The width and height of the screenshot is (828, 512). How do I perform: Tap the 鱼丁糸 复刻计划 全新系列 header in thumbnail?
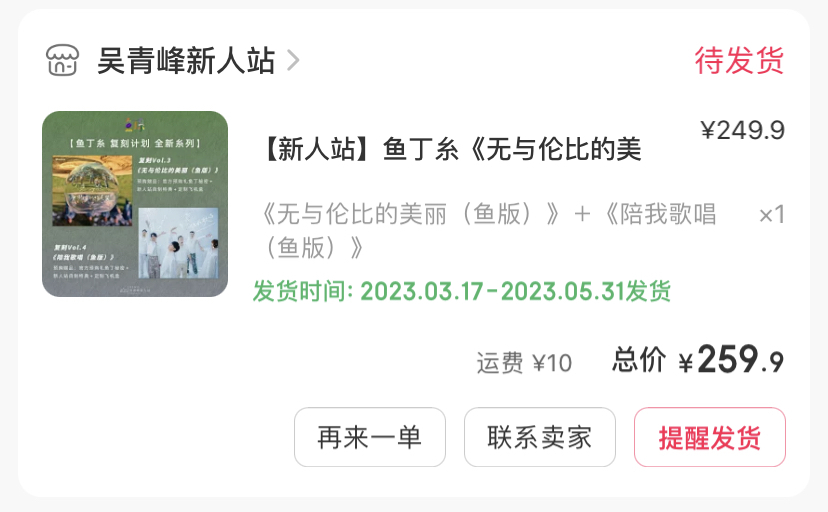coord(135,143)
